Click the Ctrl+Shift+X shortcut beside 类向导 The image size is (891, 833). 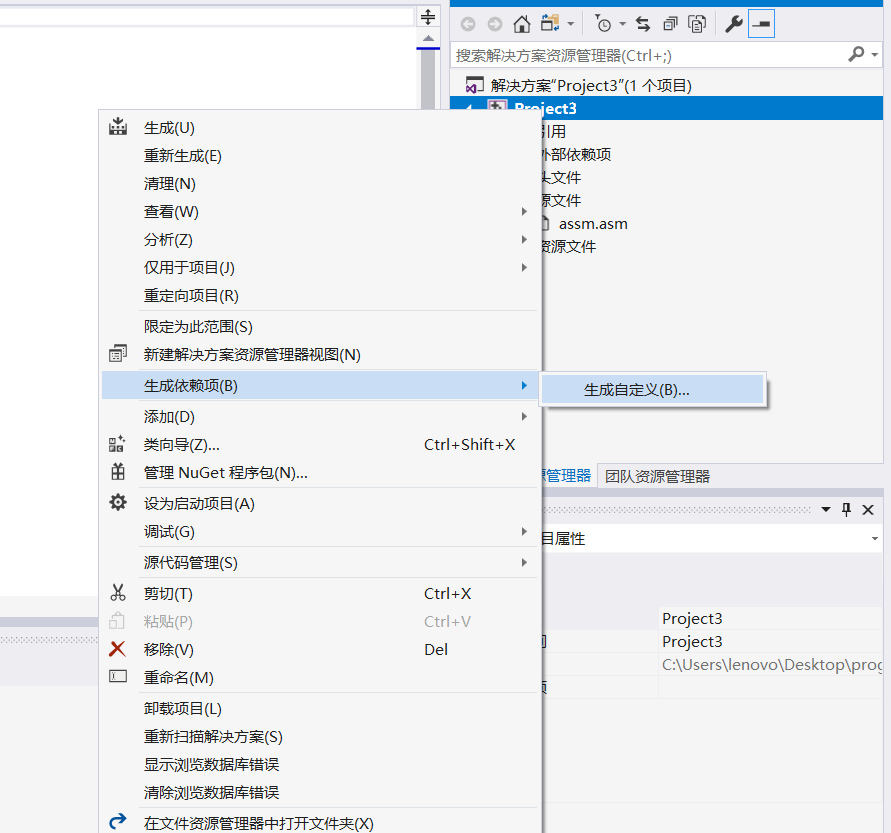469,444
